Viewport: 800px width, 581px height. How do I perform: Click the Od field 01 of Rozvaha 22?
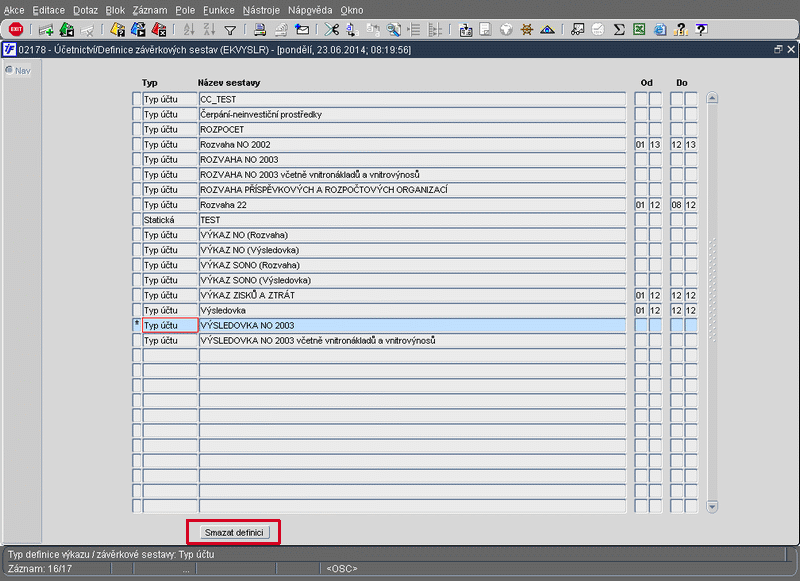click(x=640, y=205)
